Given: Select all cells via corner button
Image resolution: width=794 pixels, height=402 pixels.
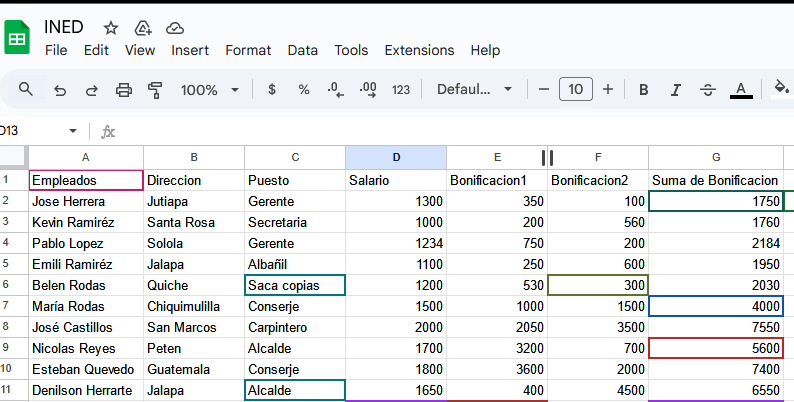Looking at the screenshot, I should pos(13,157).
